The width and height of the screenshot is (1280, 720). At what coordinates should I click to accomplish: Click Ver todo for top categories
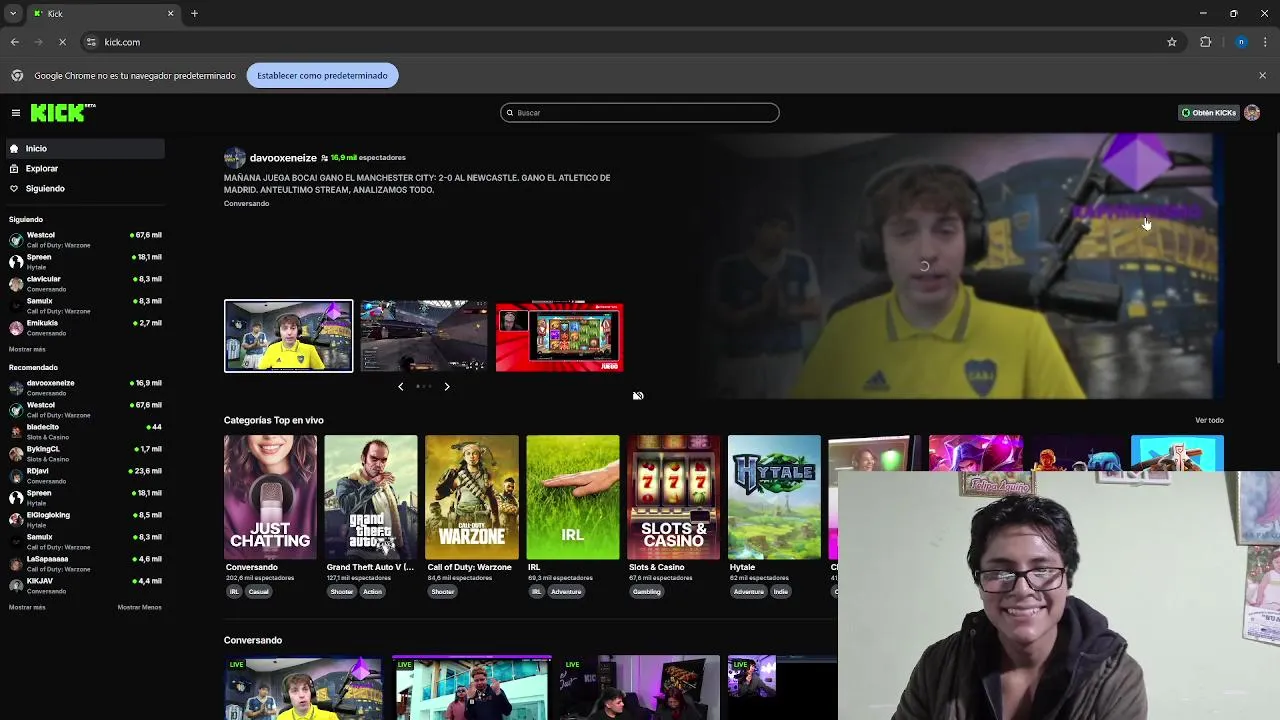click(x=1209, y=421)
